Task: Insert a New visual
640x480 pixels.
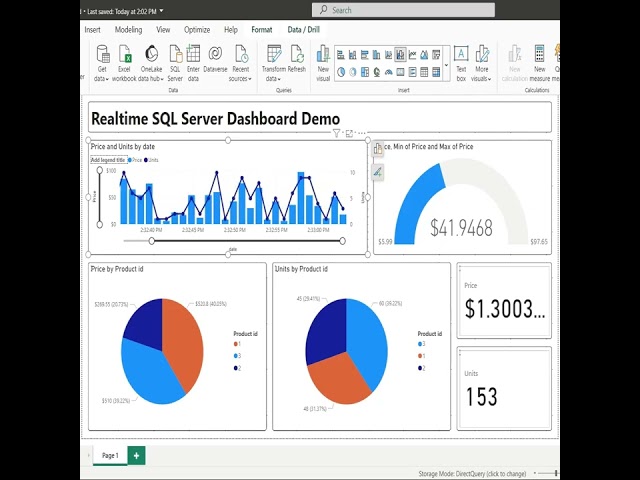Action: tap(323, 63)
